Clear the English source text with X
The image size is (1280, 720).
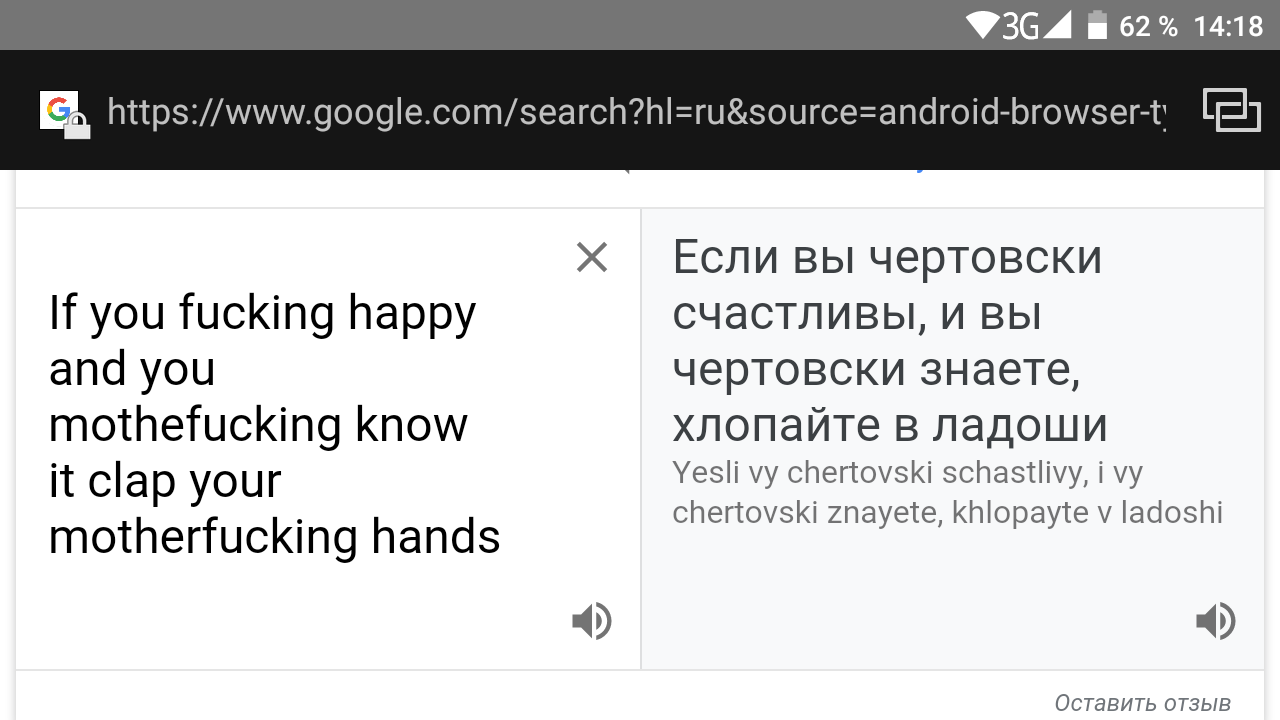tap(592, 258)
